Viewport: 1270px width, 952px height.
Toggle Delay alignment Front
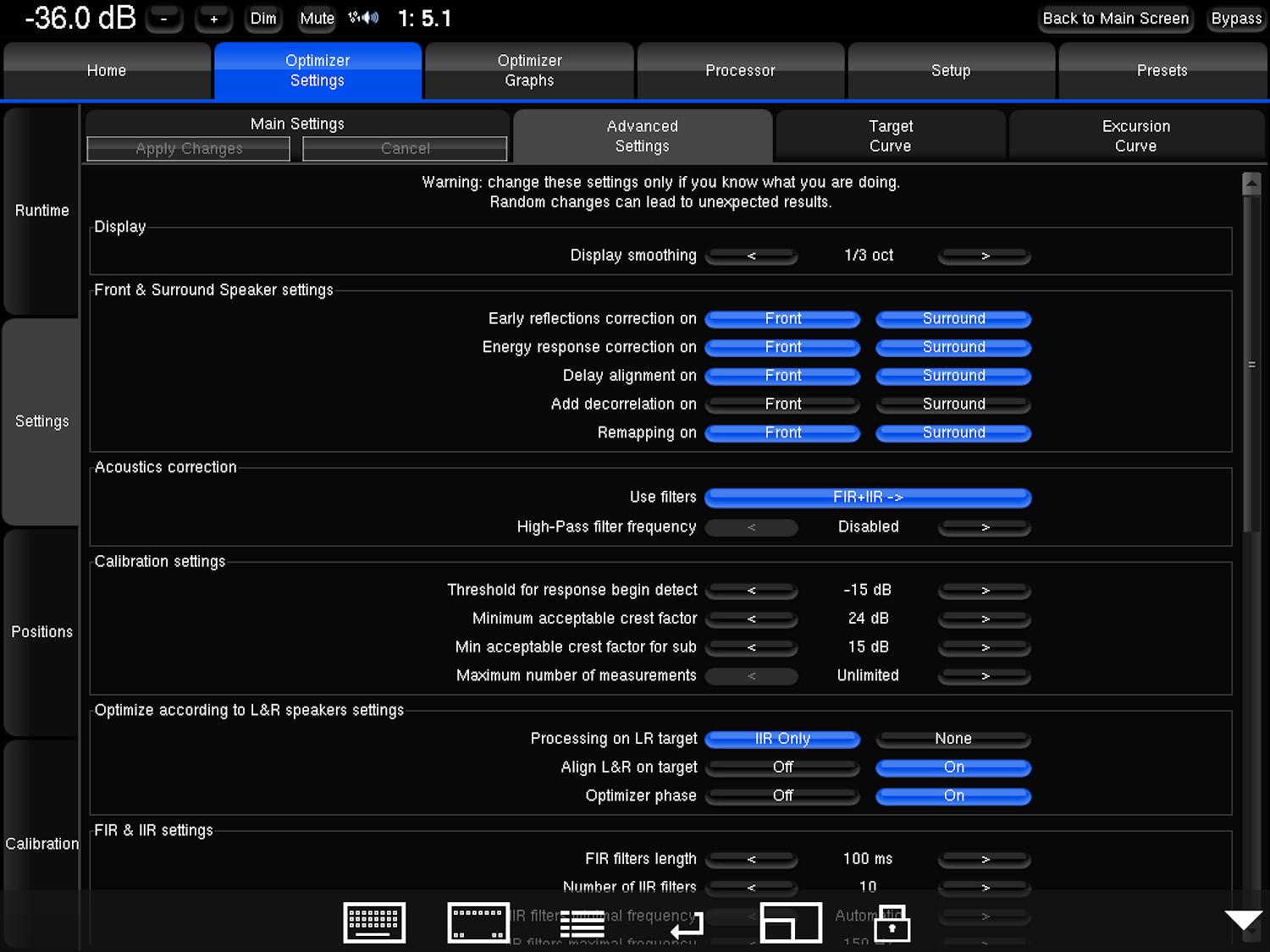(782, 376)
